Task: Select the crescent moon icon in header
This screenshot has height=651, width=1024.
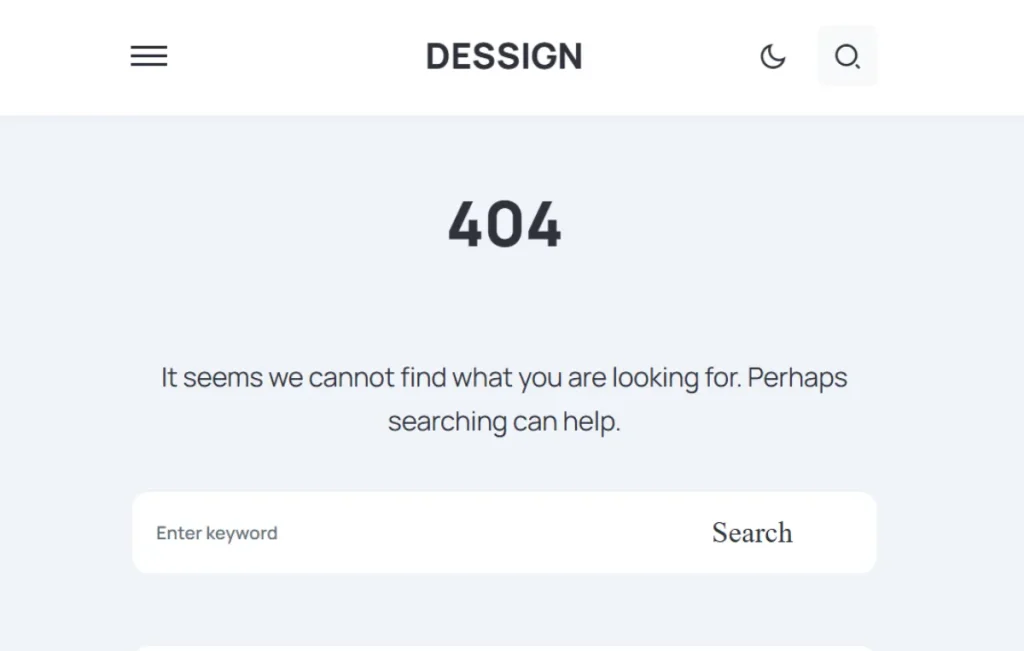Action: click(x=772, y=57)
